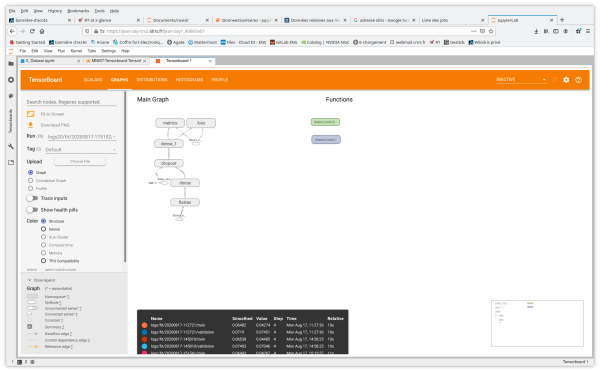Open the INACTIVE plugins dropdown
Image resolution: width=600 pixels, height=372 pixels.
click(x=521, y=80)
